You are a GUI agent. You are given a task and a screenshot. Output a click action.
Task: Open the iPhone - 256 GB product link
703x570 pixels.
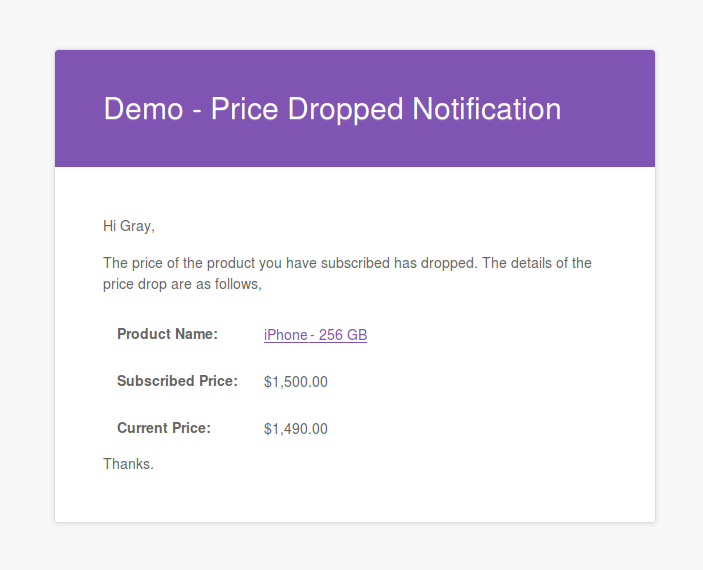tap(315, 335)
